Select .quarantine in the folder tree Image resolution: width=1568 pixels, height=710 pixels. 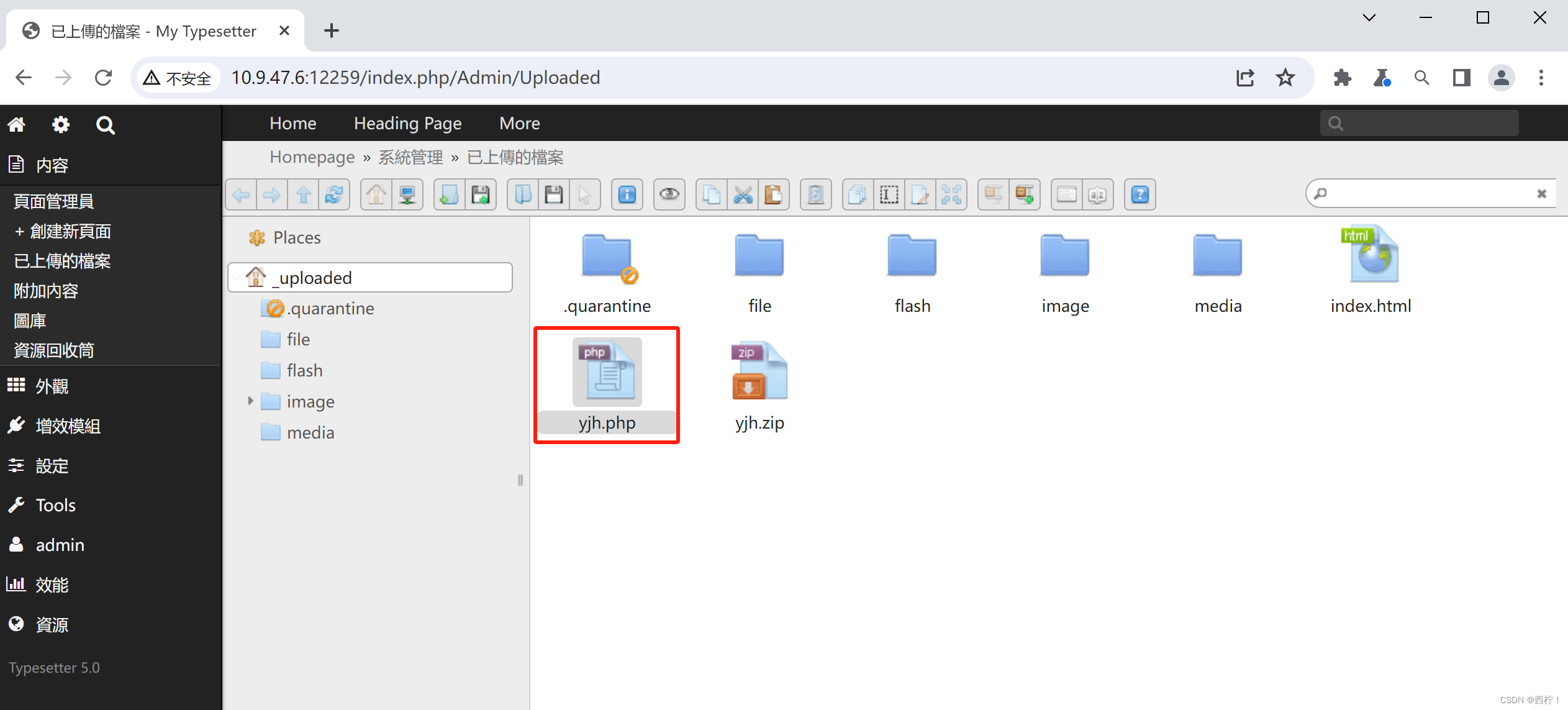click(330, 309)
